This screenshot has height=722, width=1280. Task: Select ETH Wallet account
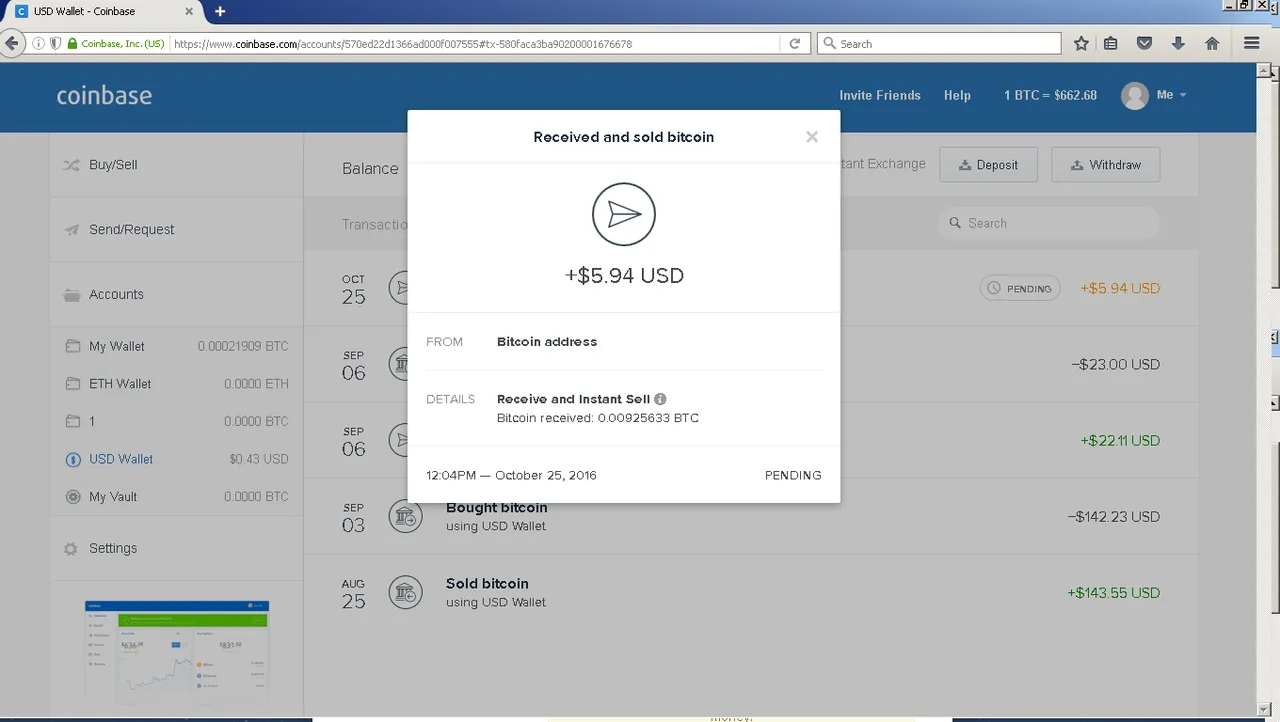pyautogui.click(x=176, y=383)
